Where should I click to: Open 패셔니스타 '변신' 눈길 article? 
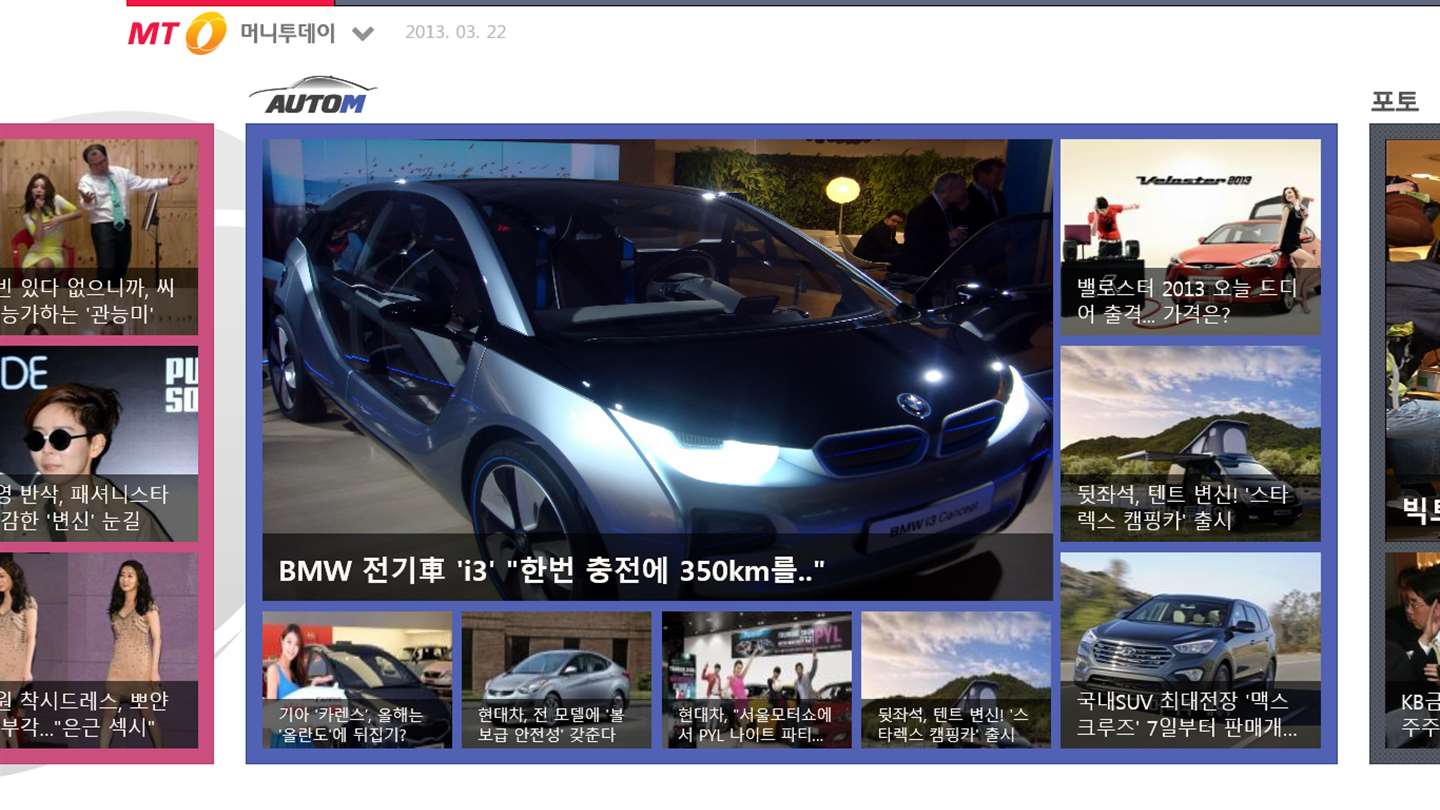99,444
